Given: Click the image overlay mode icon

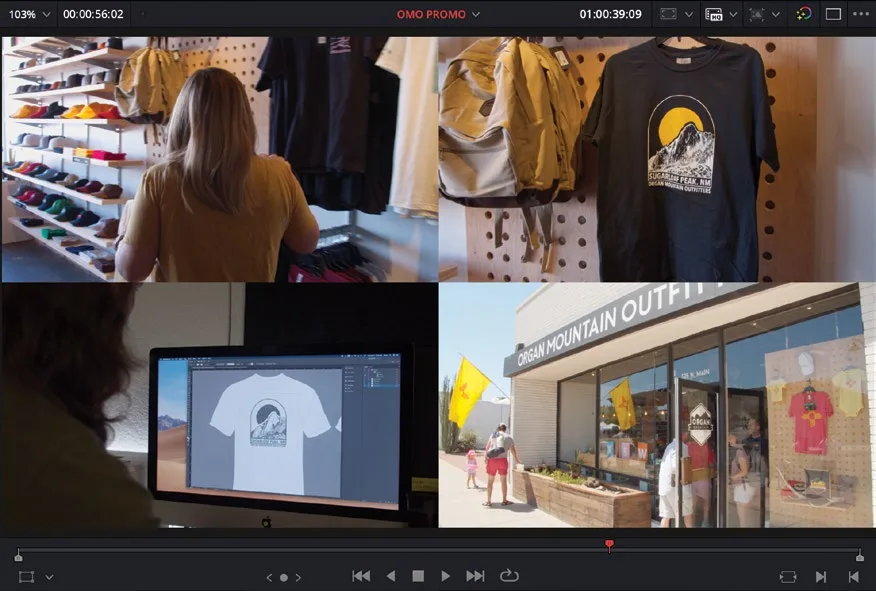Looking at the screenshot, I should point(756,14).
